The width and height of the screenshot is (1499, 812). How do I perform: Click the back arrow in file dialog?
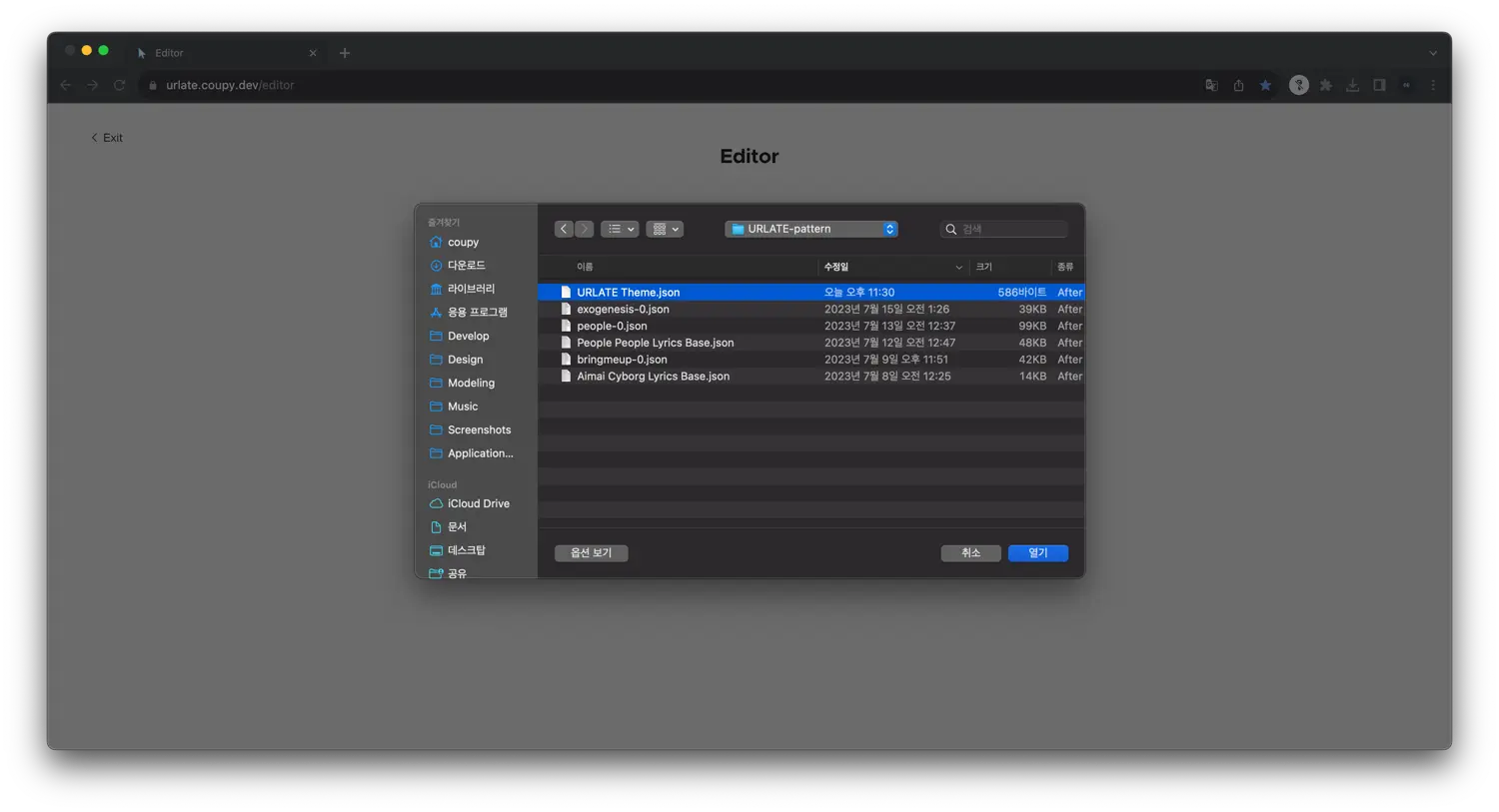tap(564, 229)
